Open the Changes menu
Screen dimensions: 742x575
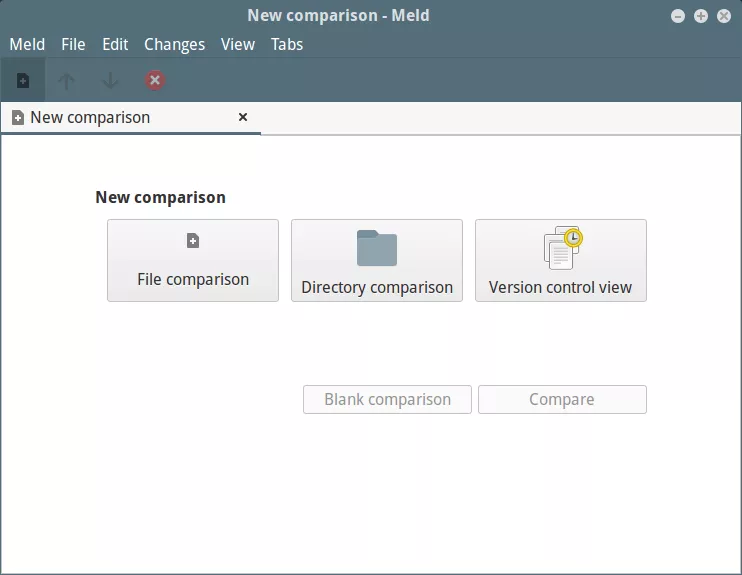pos(174,44)
